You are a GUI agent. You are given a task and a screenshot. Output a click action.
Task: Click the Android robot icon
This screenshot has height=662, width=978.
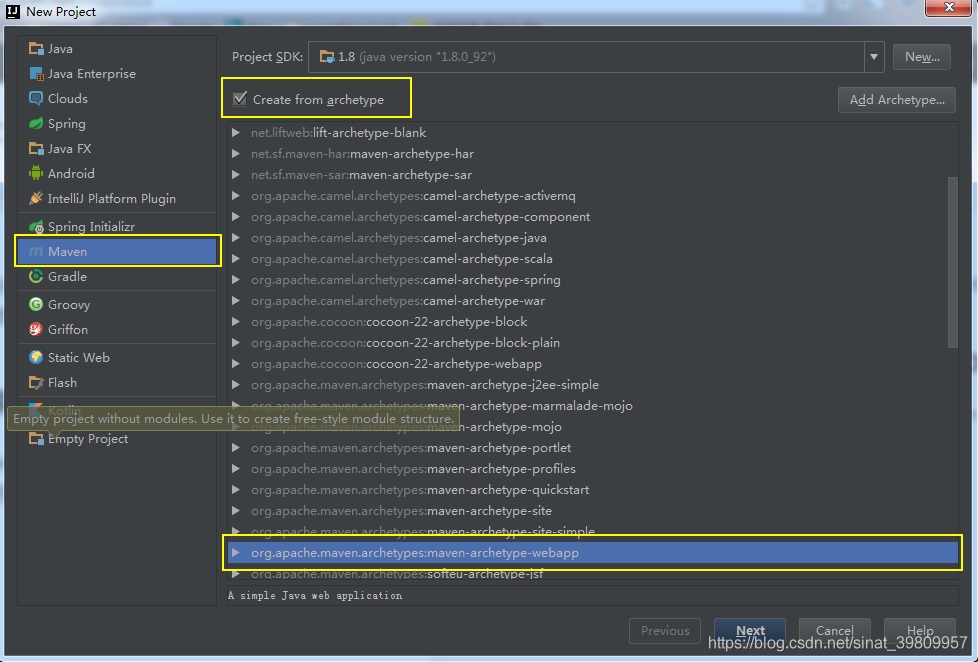36,173
